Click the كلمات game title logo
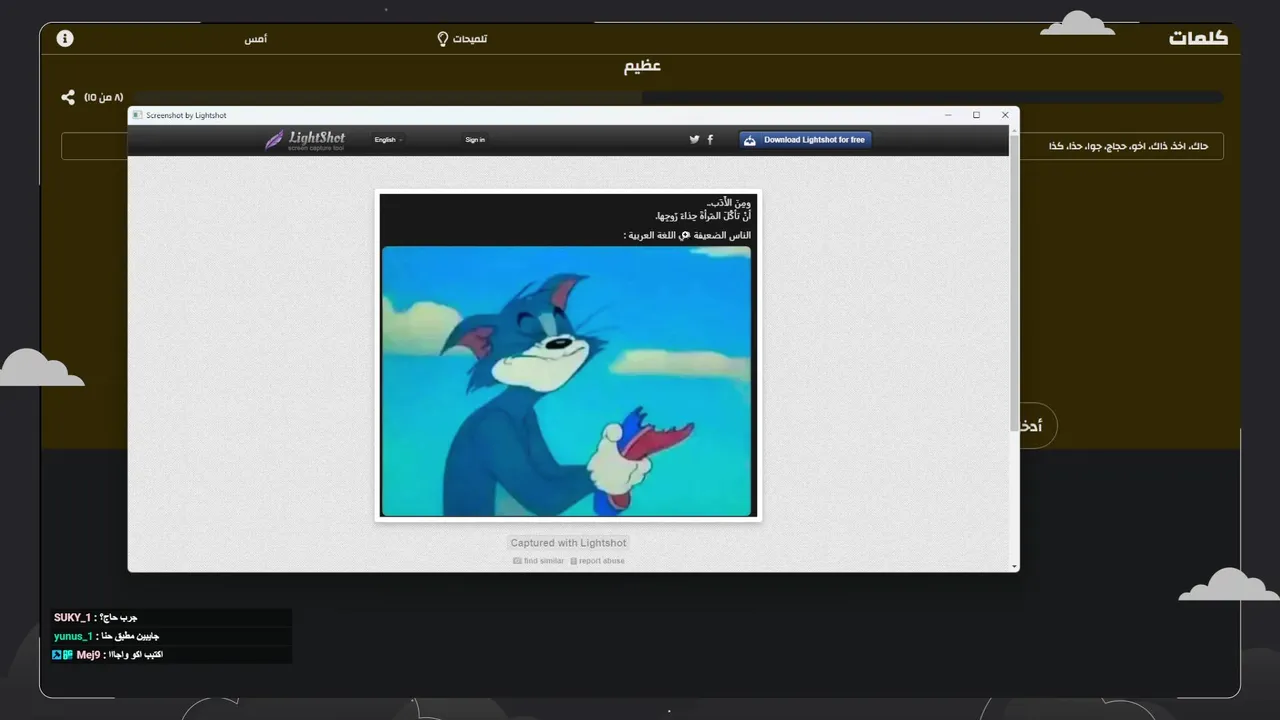Screen dimensions: 1280x720 coord(1198,38)
